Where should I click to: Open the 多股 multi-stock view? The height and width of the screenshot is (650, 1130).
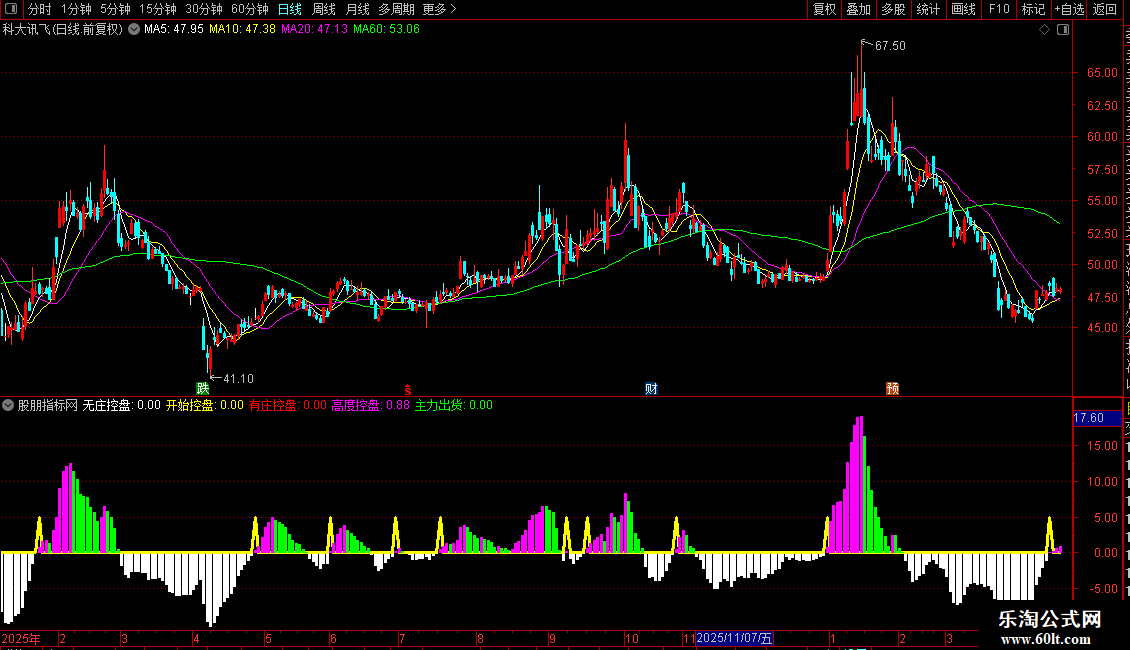(893, 9)
